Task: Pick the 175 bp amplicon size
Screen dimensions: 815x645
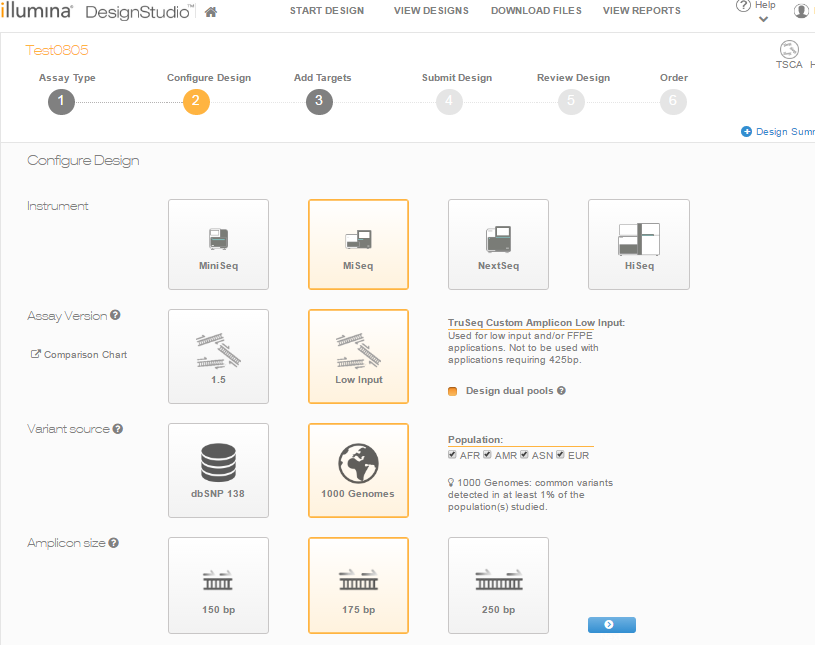Action: tap(358, 585)
